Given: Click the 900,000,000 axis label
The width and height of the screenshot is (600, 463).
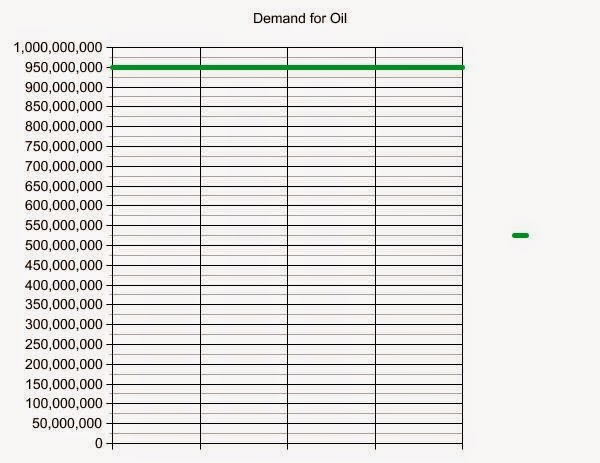Looking at the screenshot, I should [64, 88].
